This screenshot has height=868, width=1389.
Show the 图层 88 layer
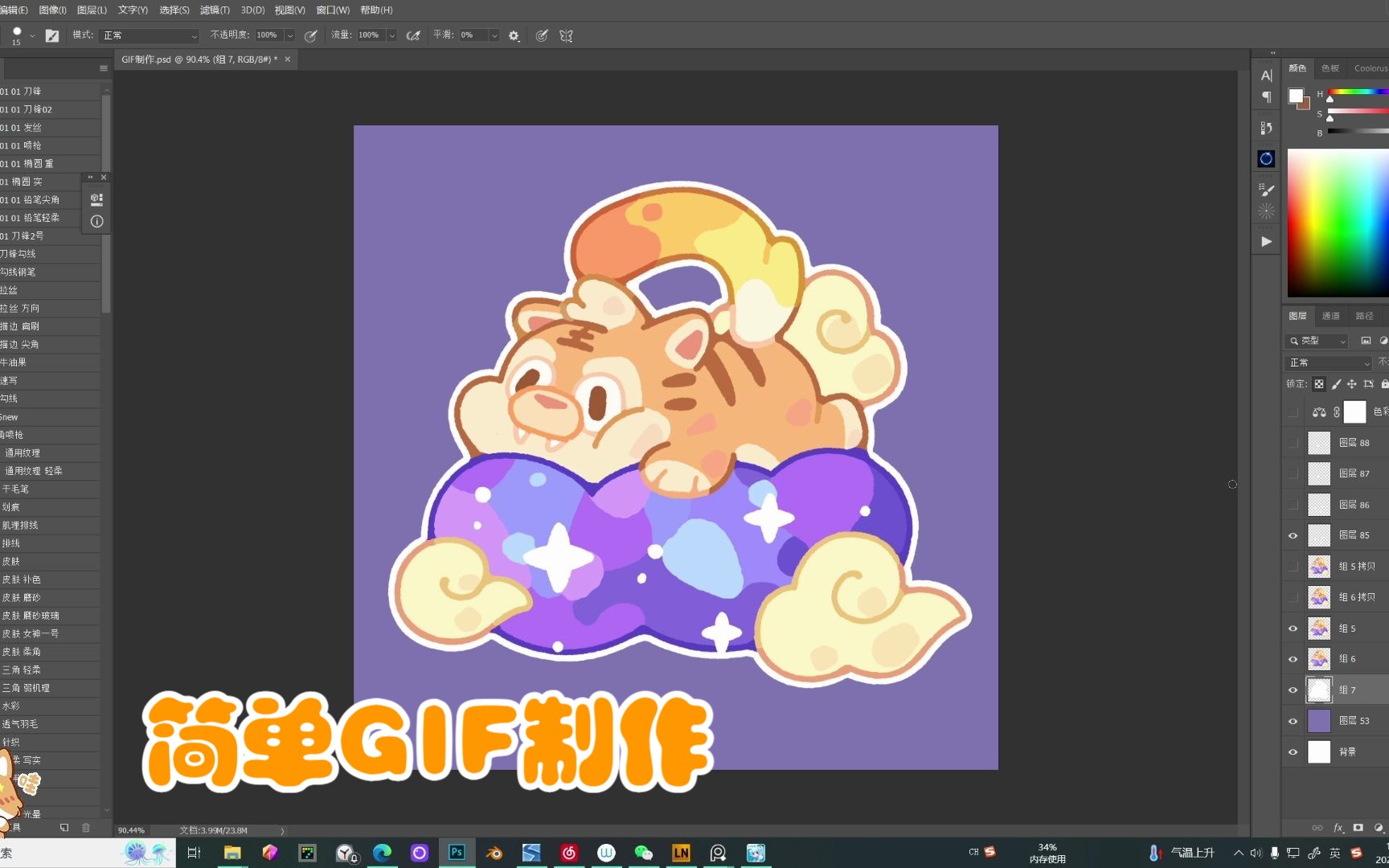[x=1293, y=443]
